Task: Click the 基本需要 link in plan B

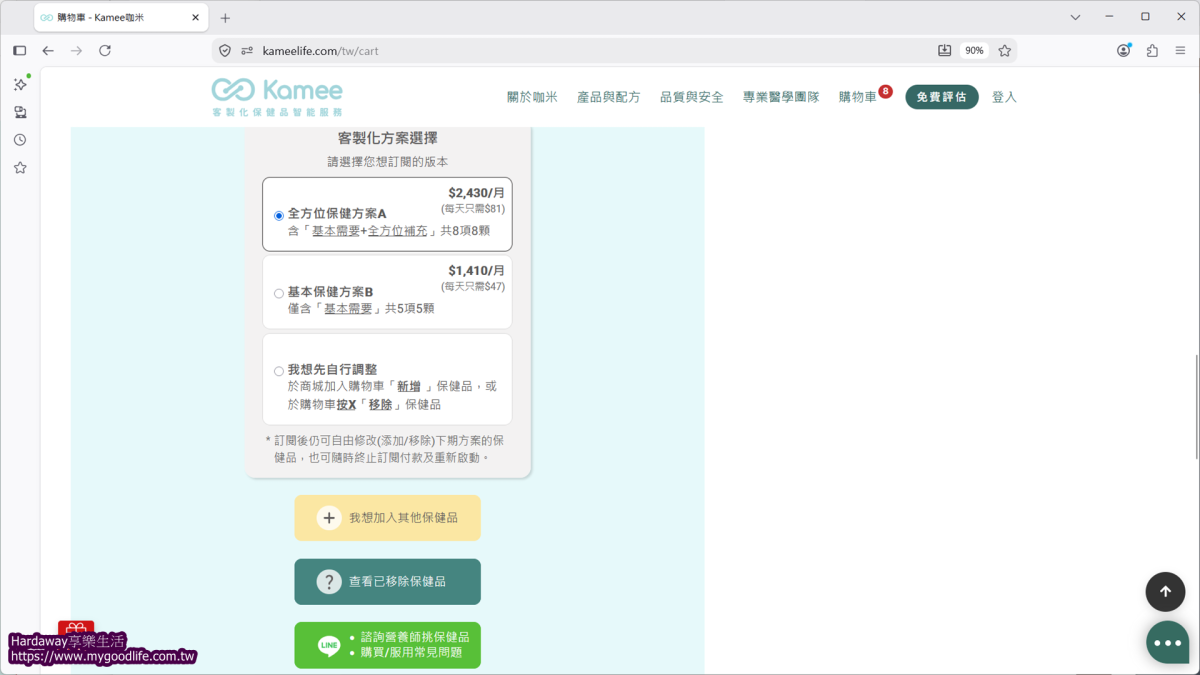Action: (x=348, y=309)
